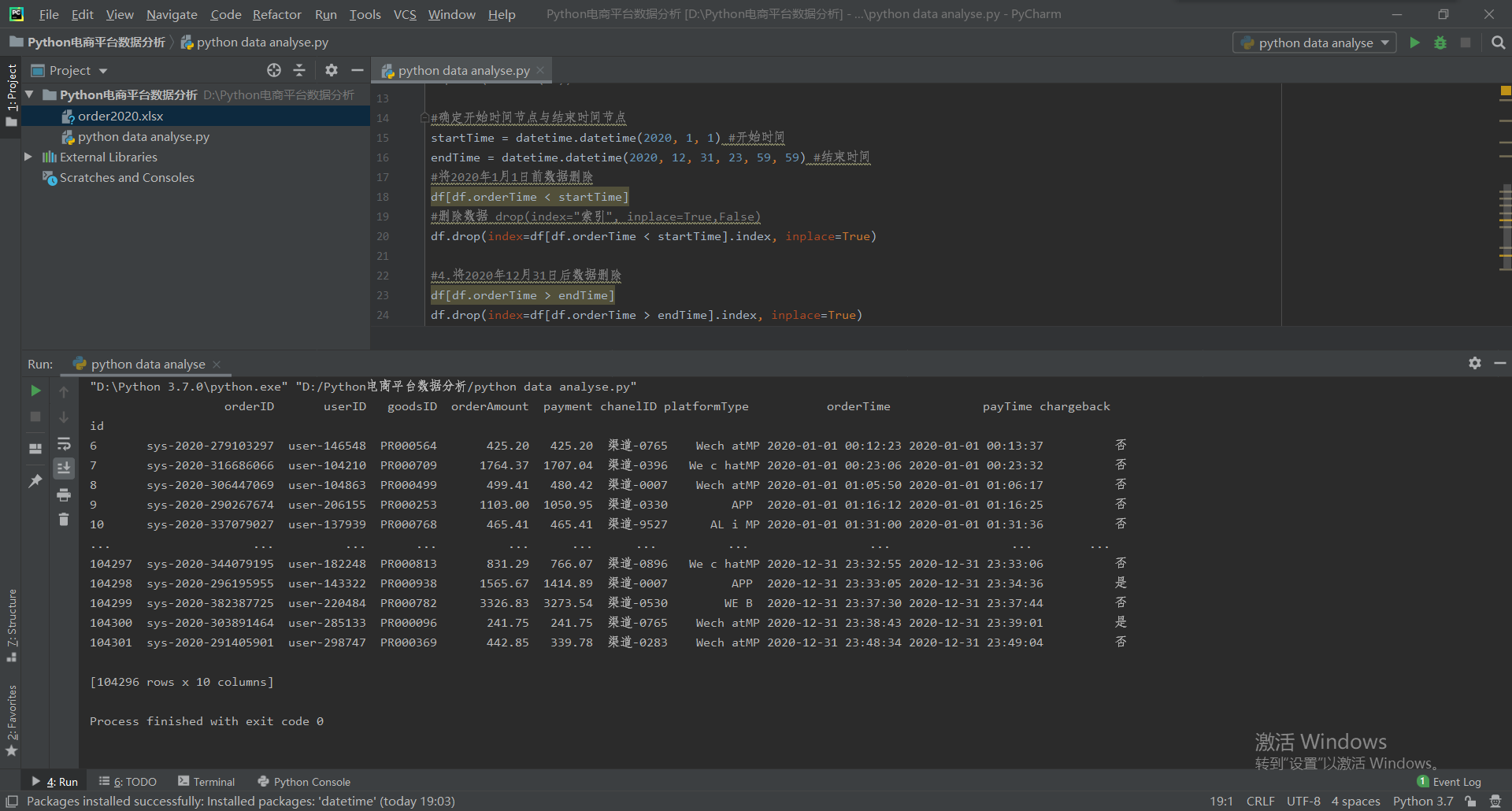Close the python data analyse Run tab
Screen dimensions: 1512x811
217,364
